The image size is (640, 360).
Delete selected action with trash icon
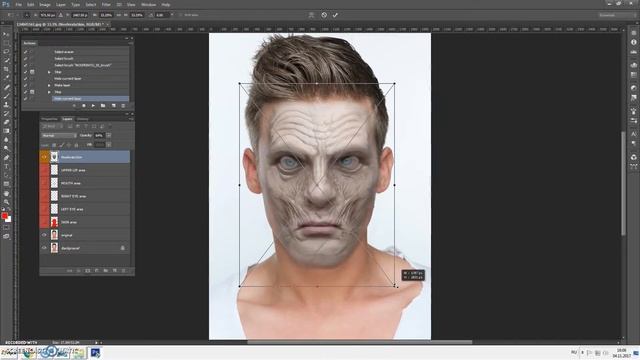pos(123,106)
